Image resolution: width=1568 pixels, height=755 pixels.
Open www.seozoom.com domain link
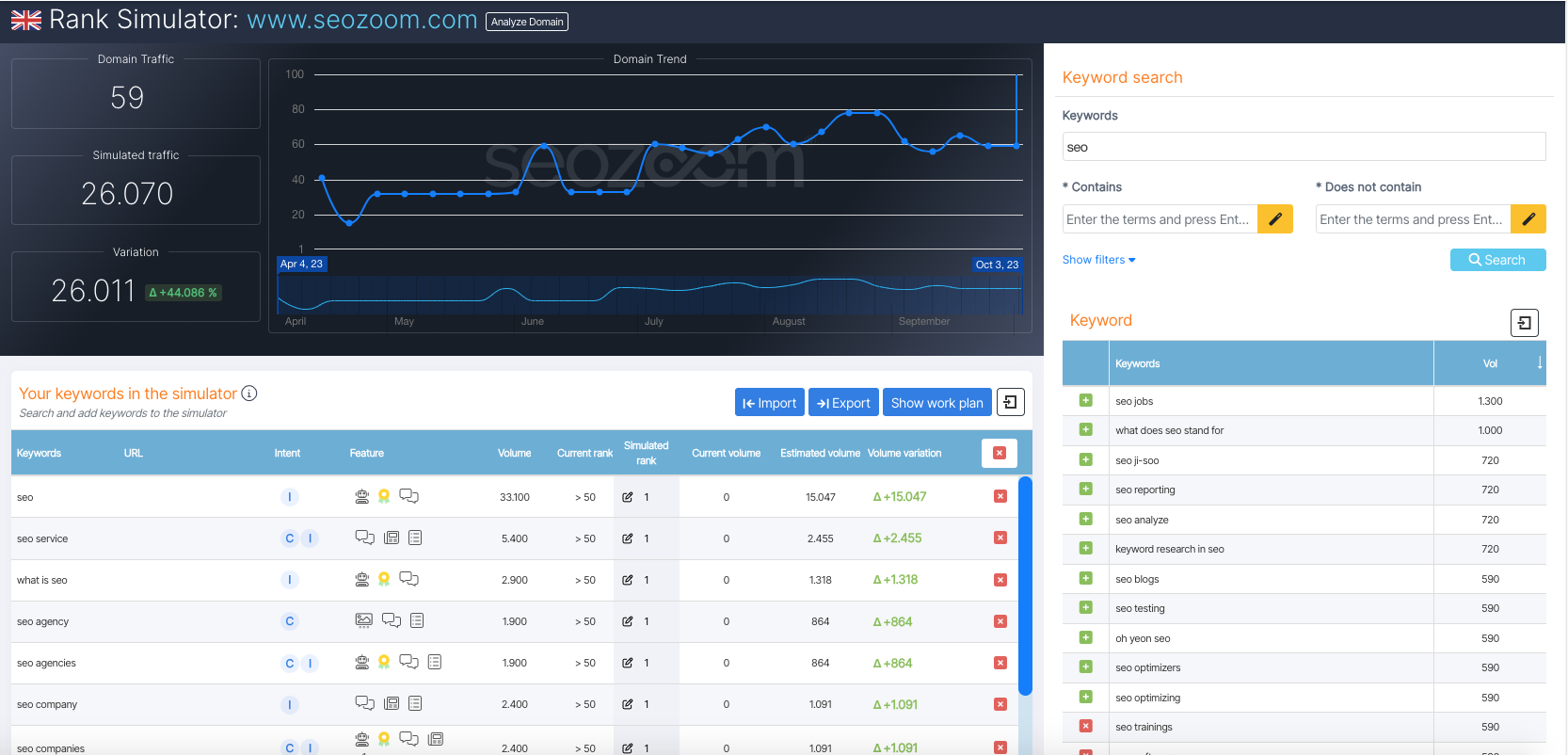pyautogui.click(x=362, y=19)
